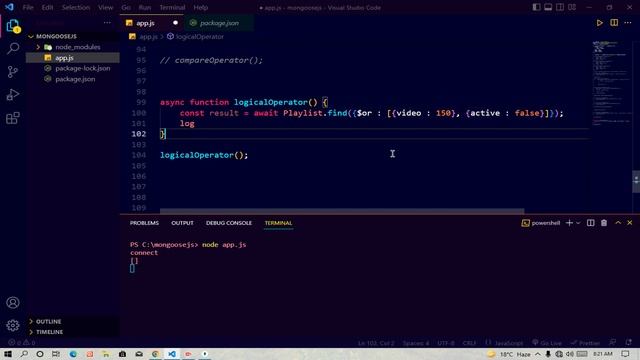Switch to the DEBUG CONSOLE tab

click(x=229, y=223)
